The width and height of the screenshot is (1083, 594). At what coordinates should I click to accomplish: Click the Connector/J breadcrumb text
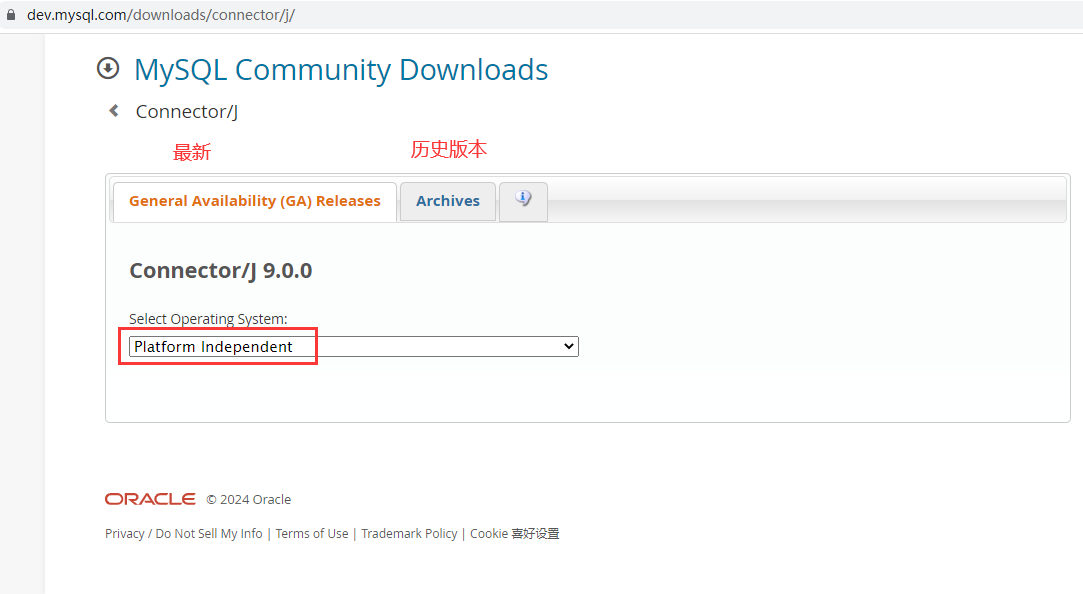tap(186, 111)
